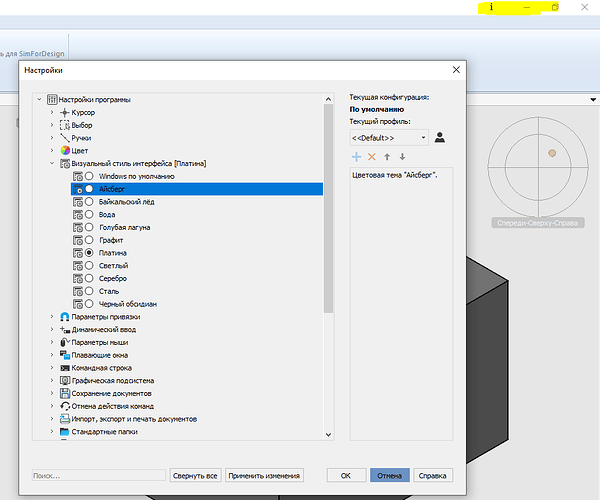Select the Голубая лагуна radio button

[89, 227]
